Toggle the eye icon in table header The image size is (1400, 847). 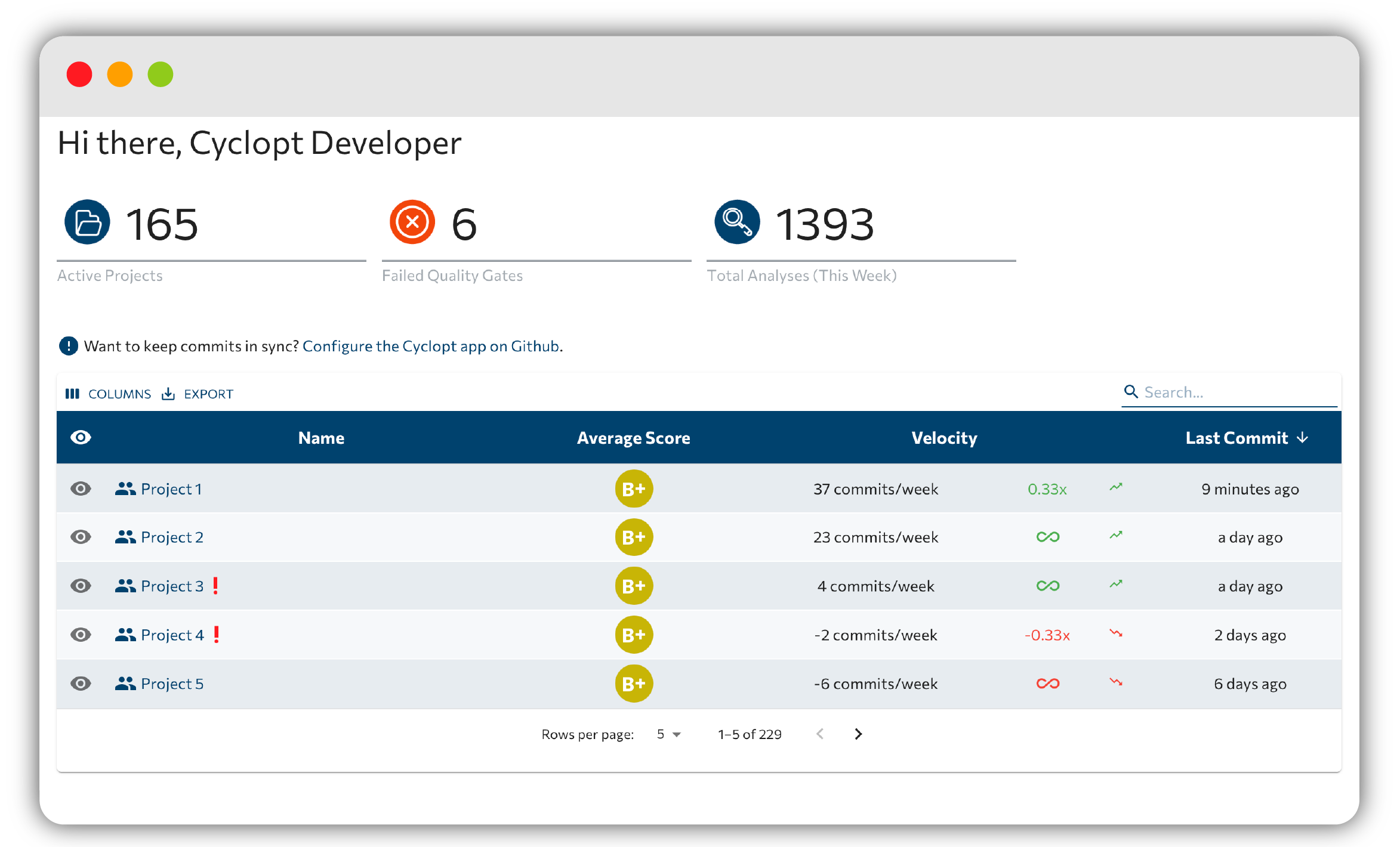pyautogui.click(x=81, y=437)
